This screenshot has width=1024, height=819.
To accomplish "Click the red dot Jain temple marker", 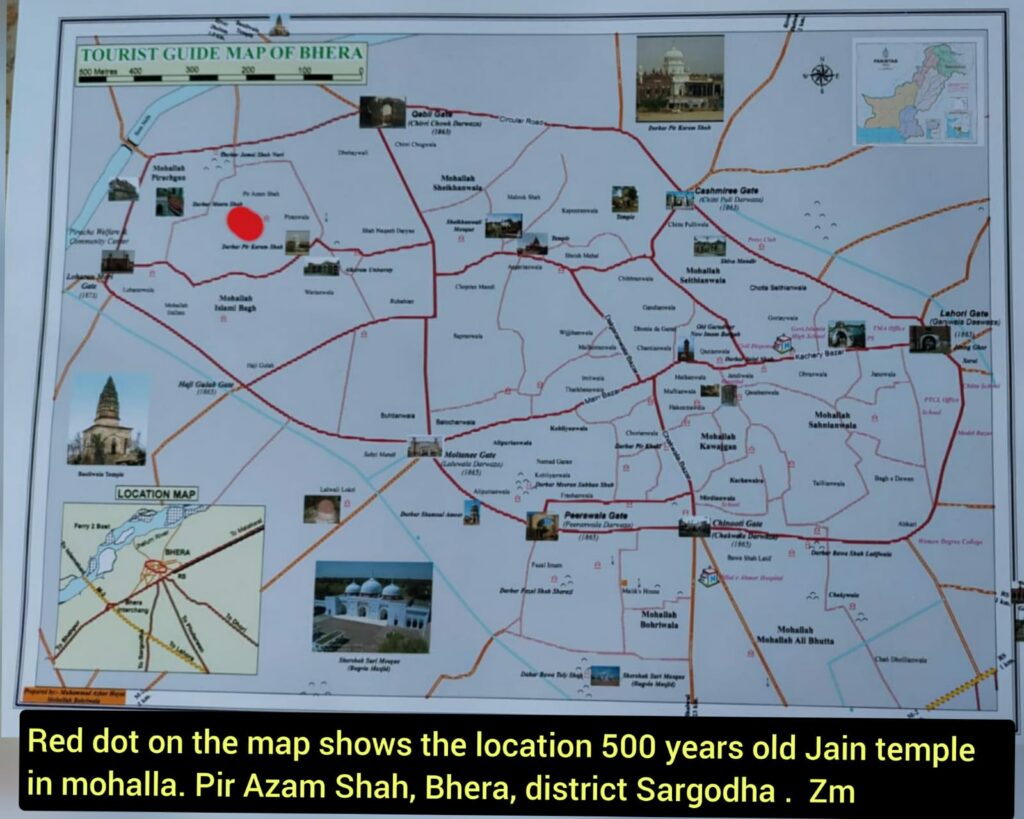I will pos(245,222).
